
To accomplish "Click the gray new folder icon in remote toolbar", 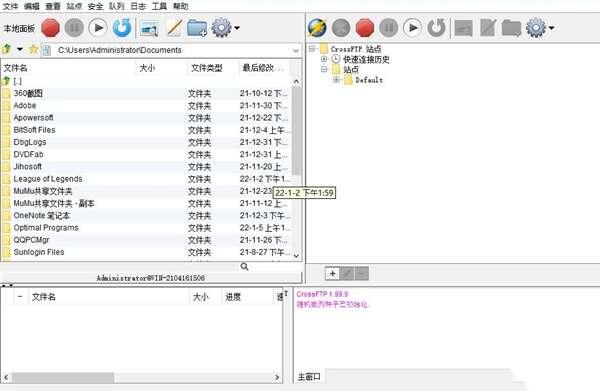I will (512, 28).
